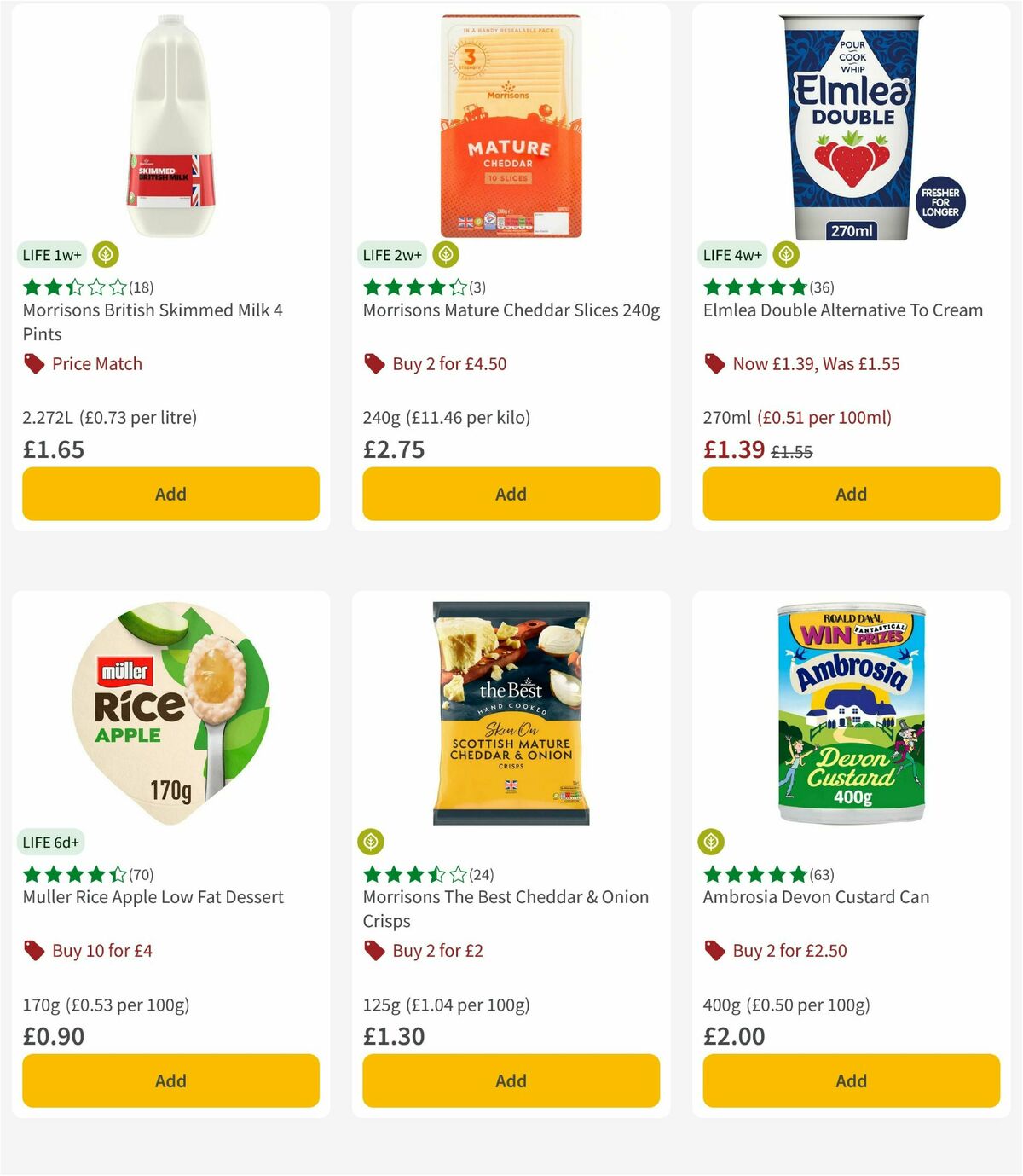Add Elmlea Double Alternative To Cream to basket

[850, 494]
